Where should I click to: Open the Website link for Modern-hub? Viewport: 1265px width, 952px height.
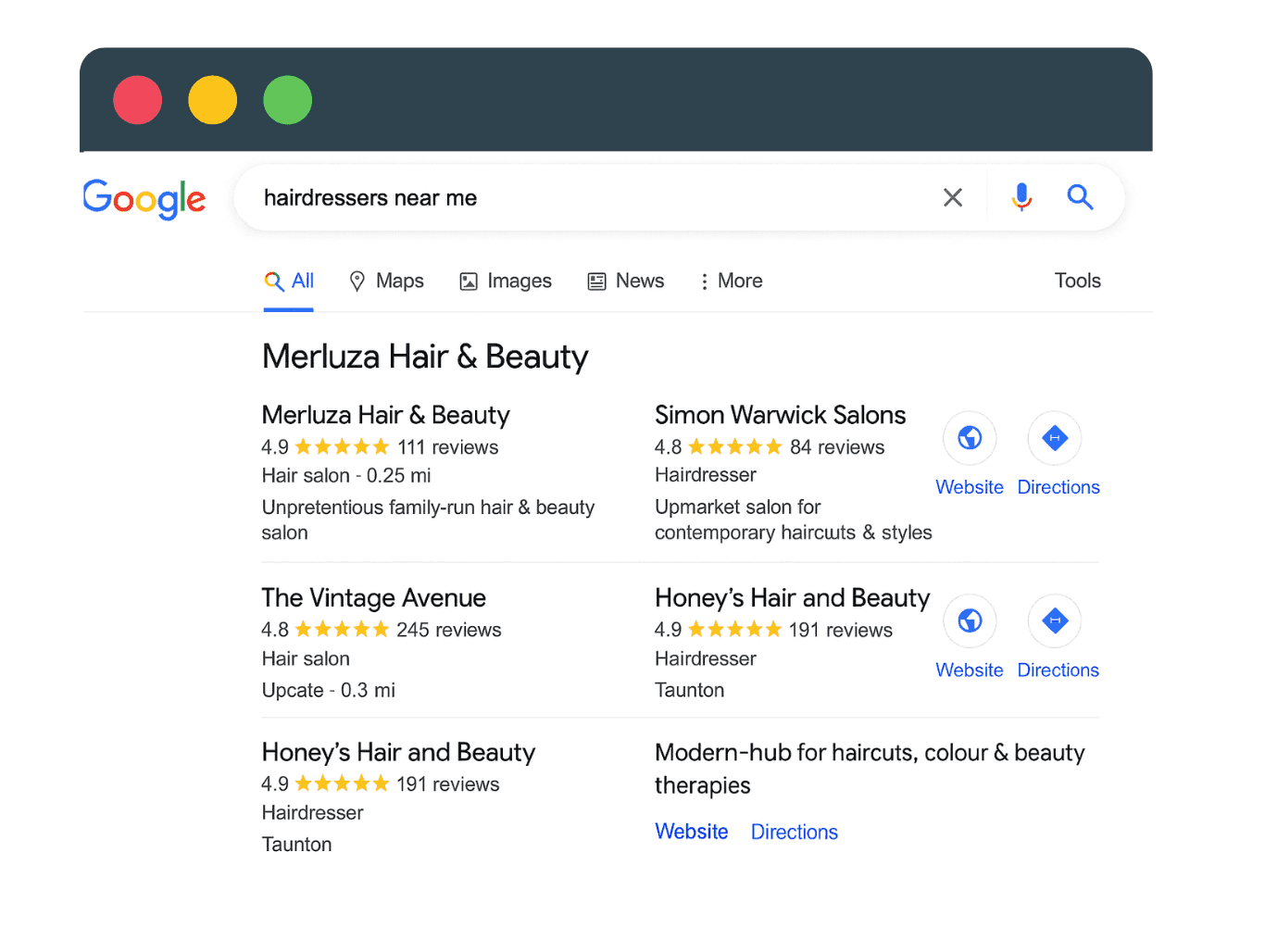pyautogui.click(x=691, y=831)
